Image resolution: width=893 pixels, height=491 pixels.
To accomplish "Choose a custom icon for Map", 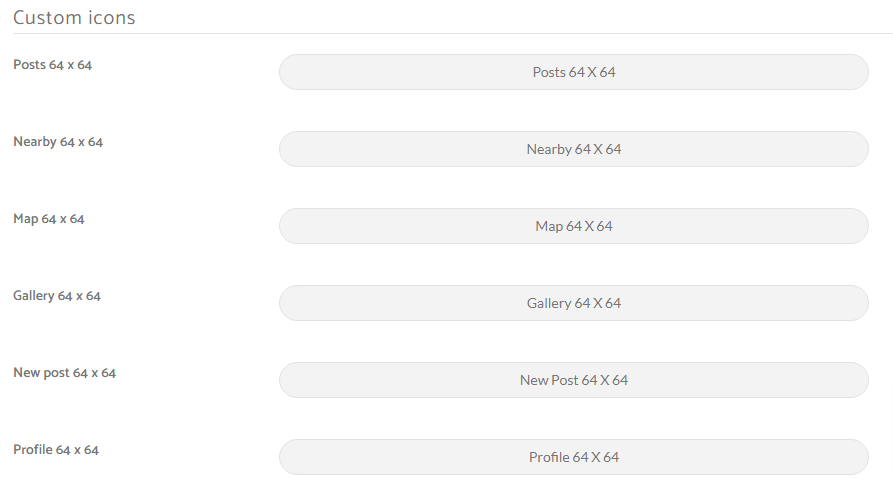I will click(x=574, y=226).
